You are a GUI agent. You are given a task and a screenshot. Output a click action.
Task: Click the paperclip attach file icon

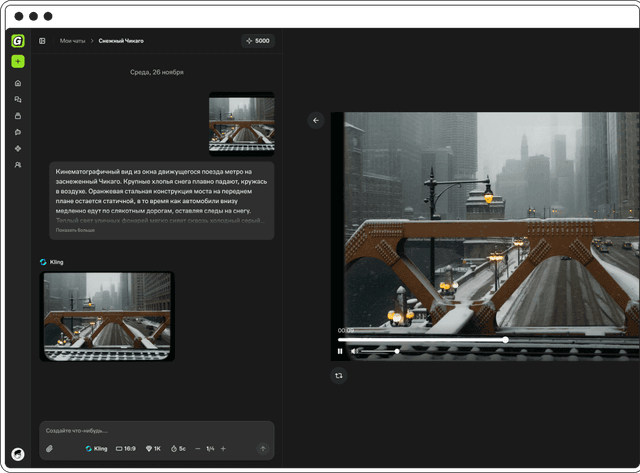coord(49,449)
